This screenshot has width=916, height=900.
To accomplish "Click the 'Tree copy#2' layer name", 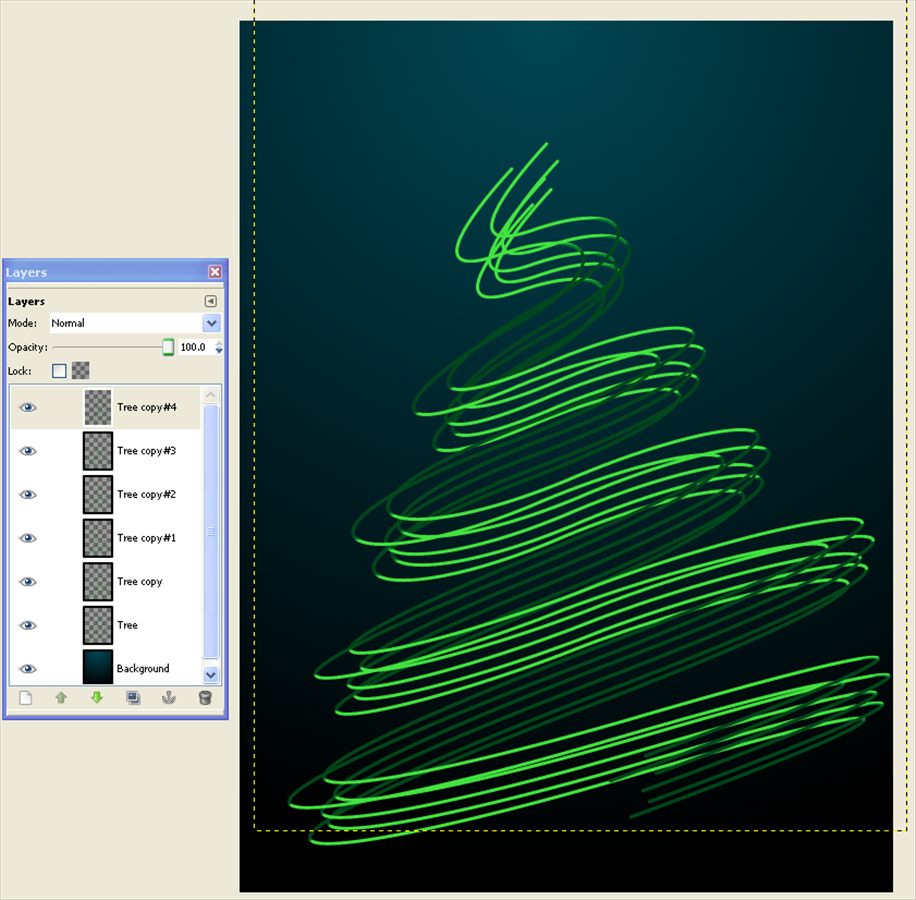I will tap(146, 495).
